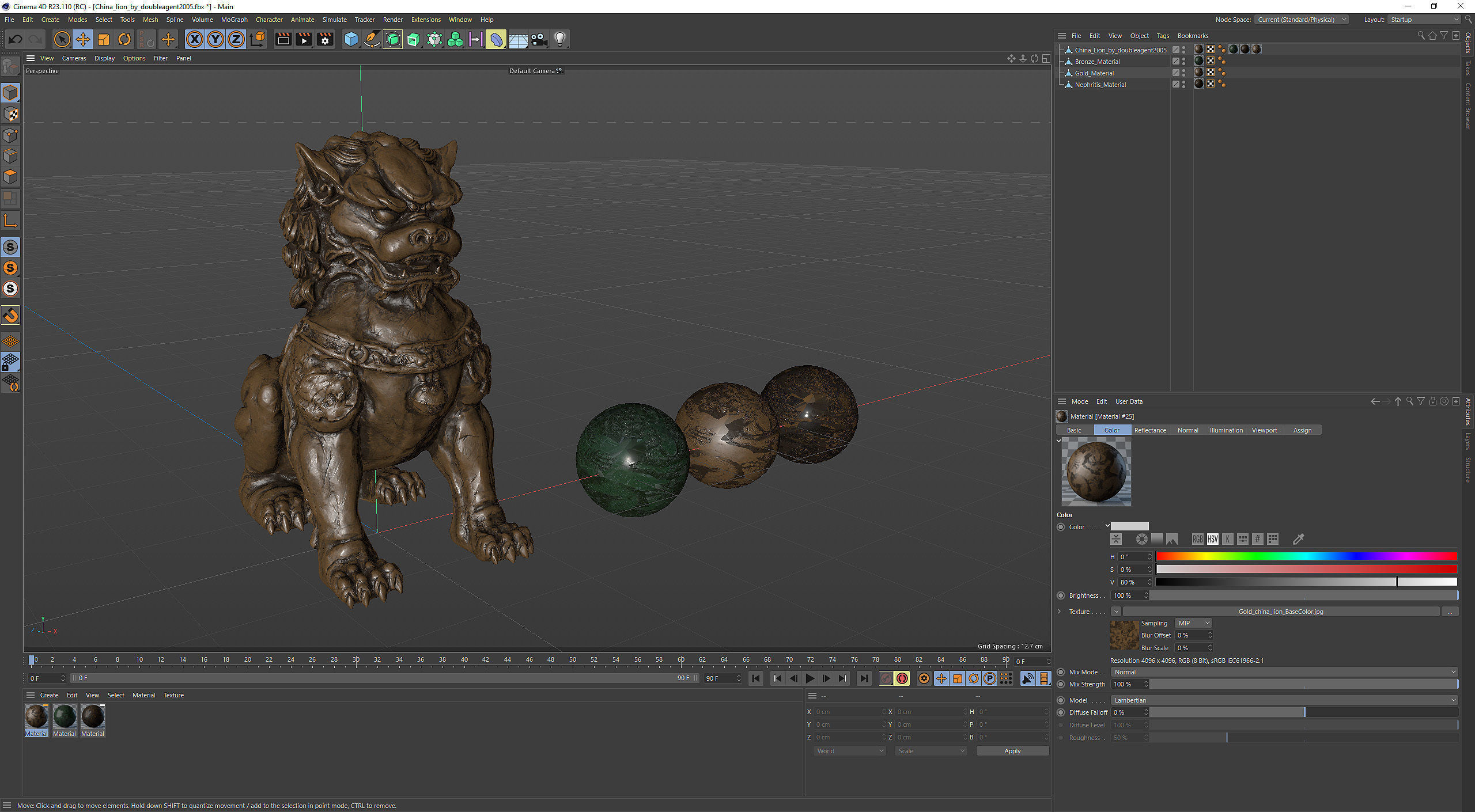Image resolution: width=1475 pixels, height=812 pixels.
Task: Click Gold_china_lion_BaseColor.jpg texture button
Action: click(x=1280, y=612)
